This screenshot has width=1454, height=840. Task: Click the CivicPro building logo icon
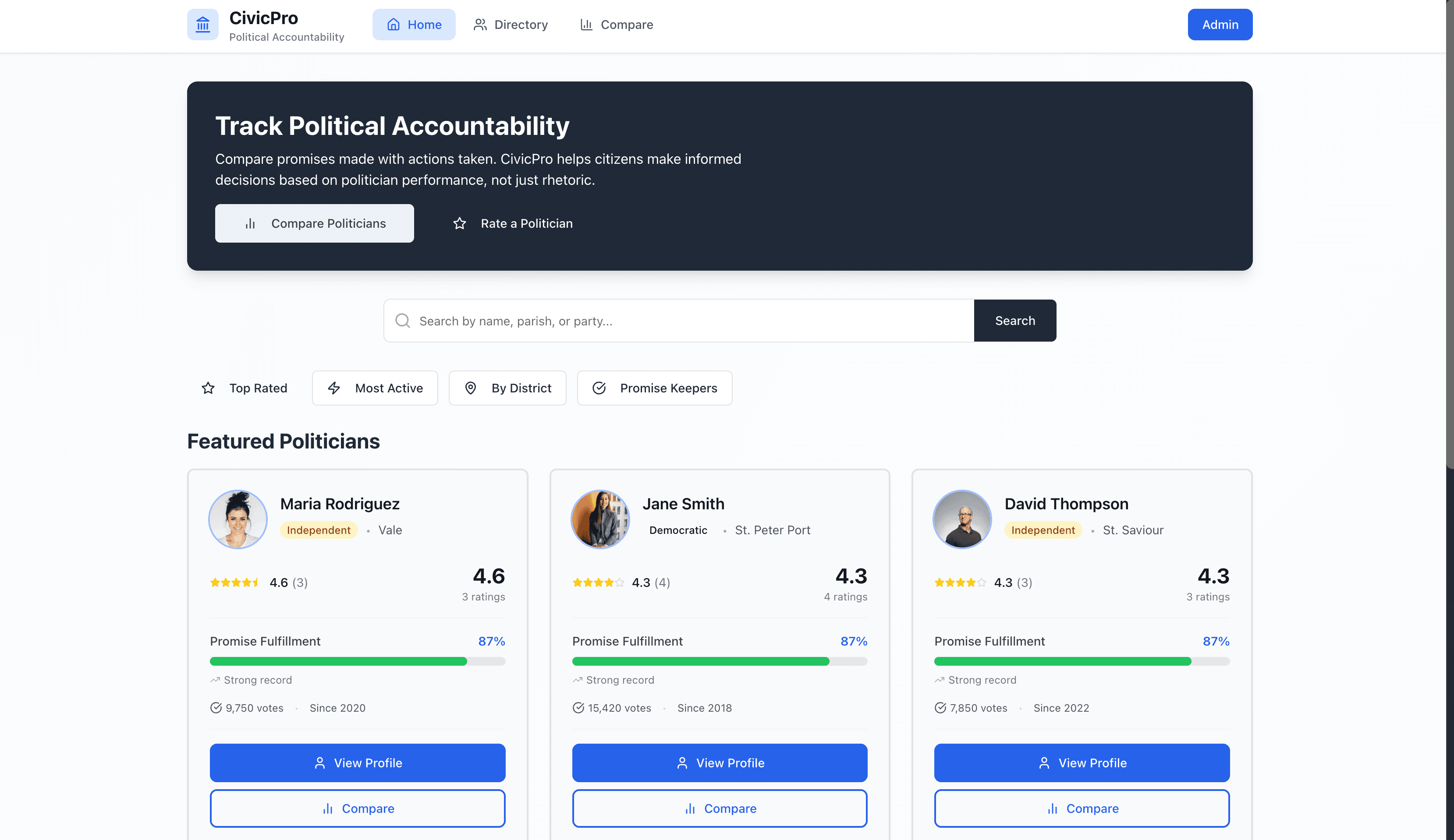point(202,24)
